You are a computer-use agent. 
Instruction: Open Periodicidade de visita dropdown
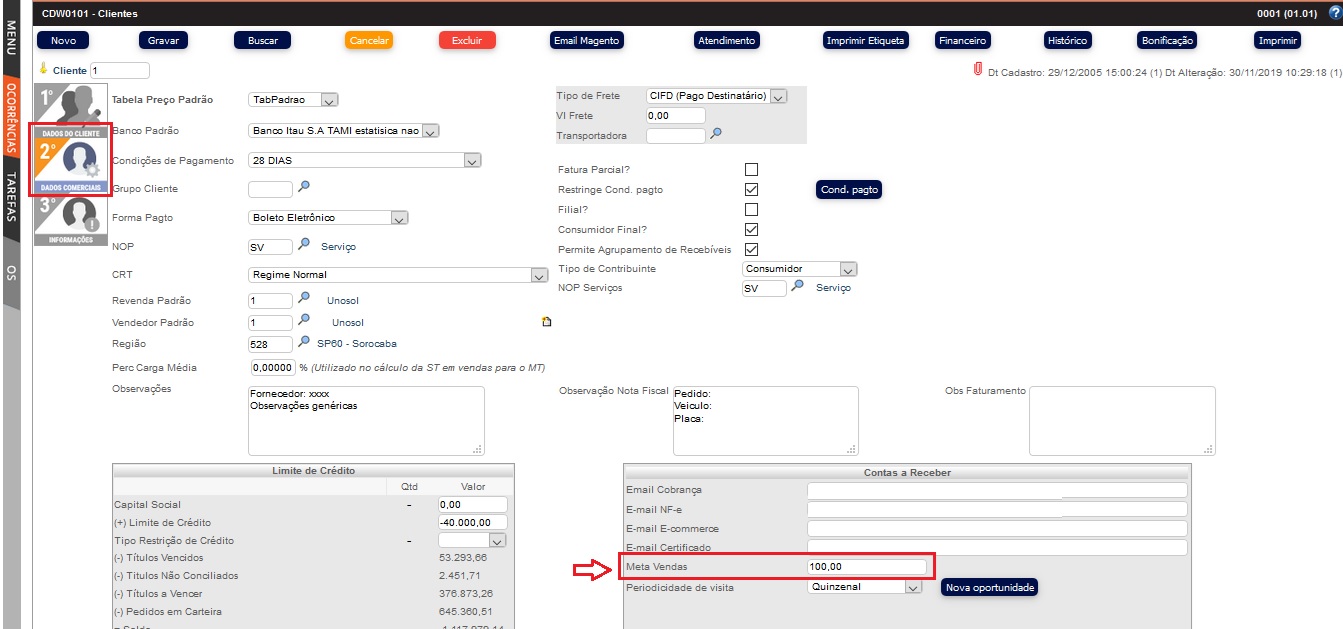(x=912, y=587)
